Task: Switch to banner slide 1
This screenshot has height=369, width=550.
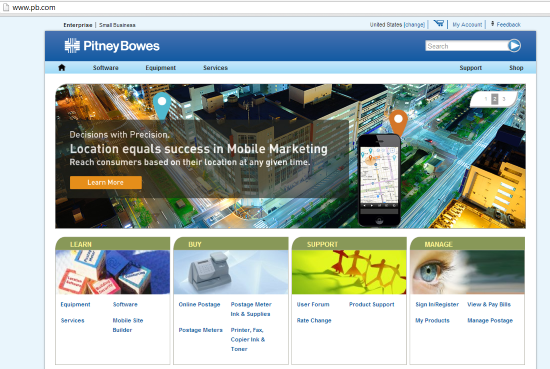Action: [x=486, y=99]
